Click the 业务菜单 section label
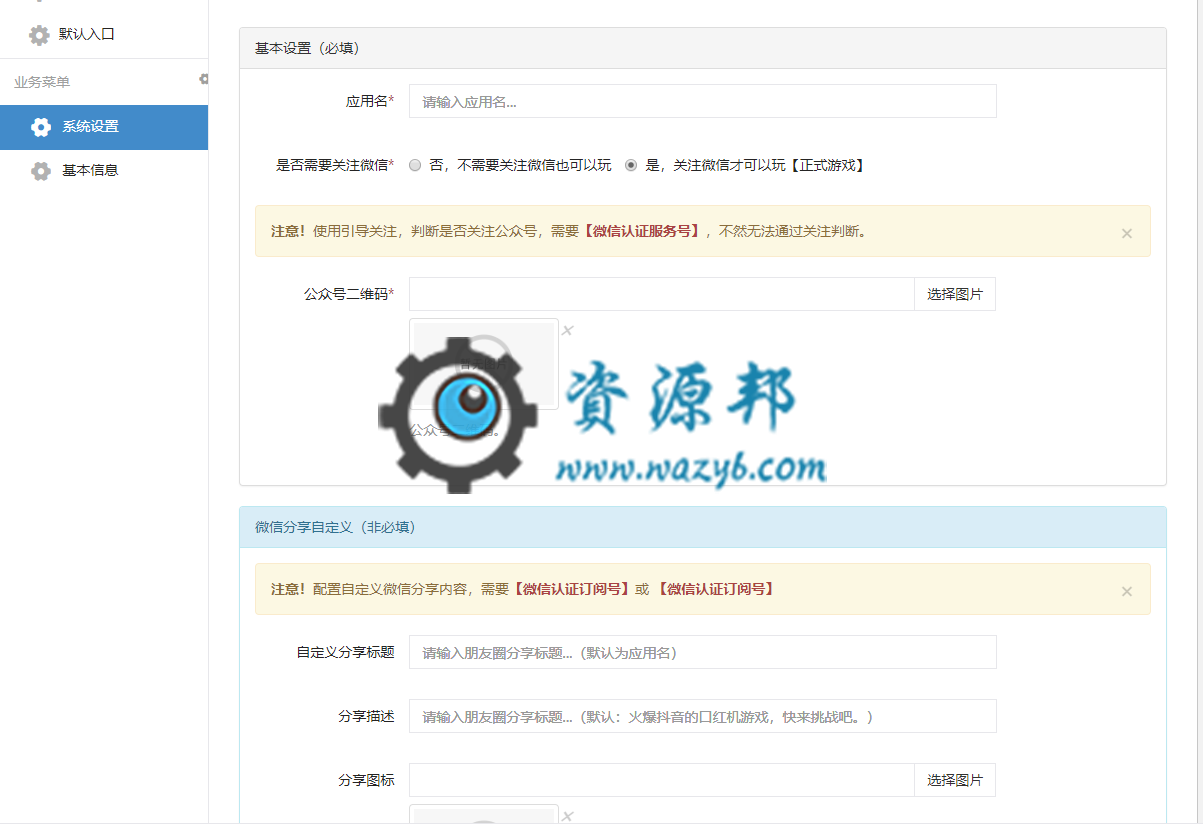The image size is (1203, 832). (42, 82)
